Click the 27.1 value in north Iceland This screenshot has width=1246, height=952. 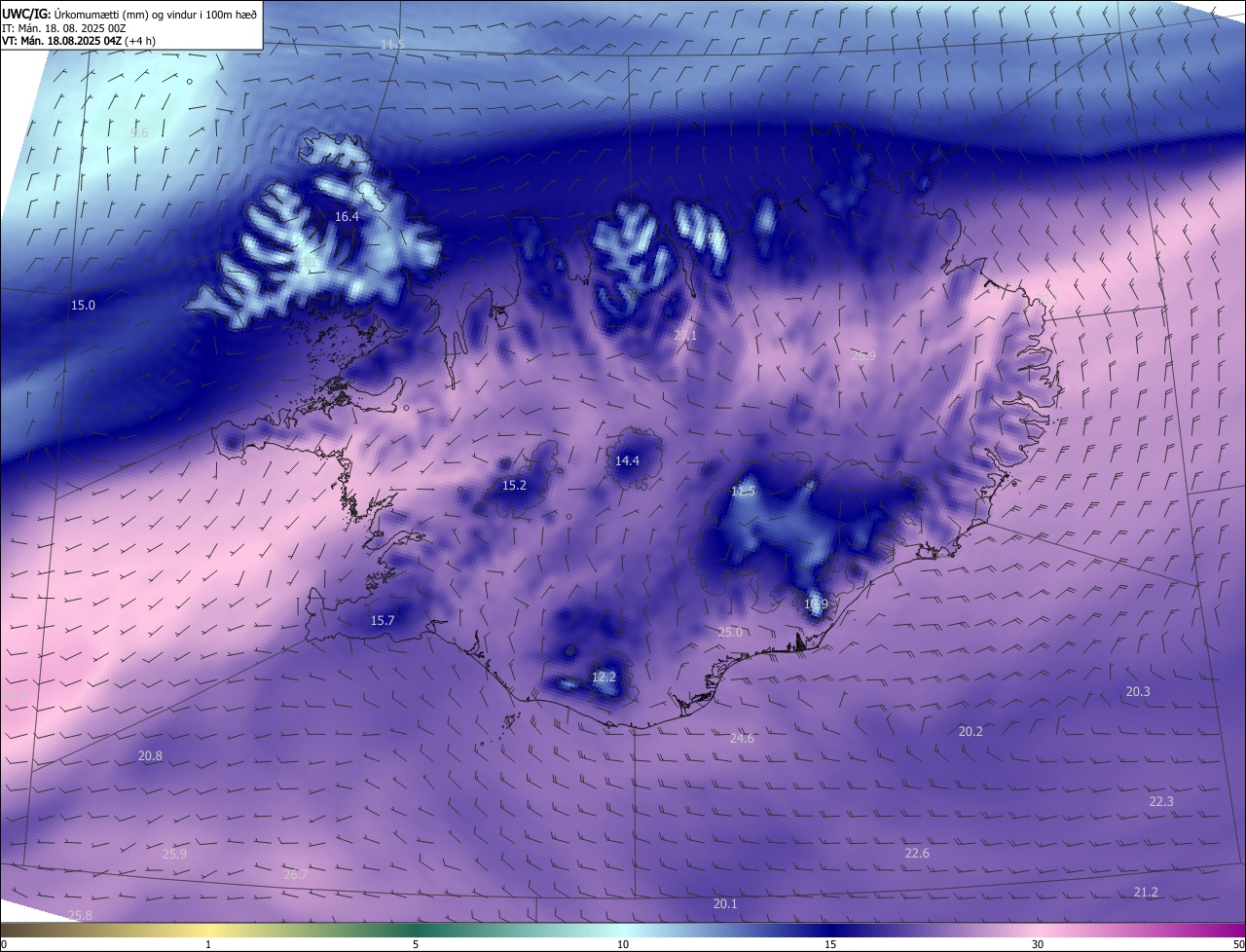click(x=685, y=335)
